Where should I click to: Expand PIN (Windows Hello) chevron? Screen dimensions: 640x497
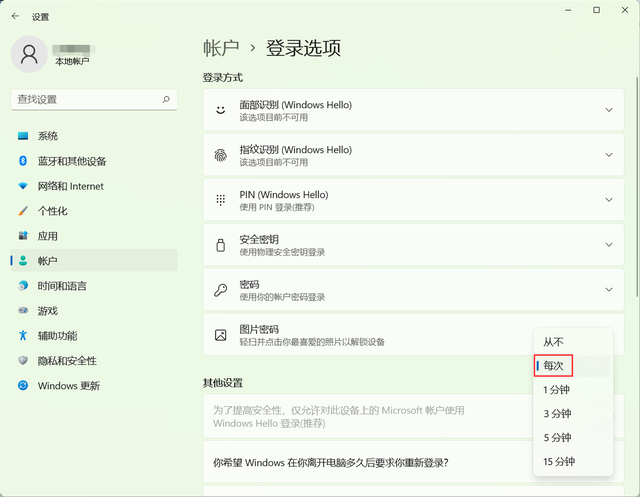coord(609,200)
